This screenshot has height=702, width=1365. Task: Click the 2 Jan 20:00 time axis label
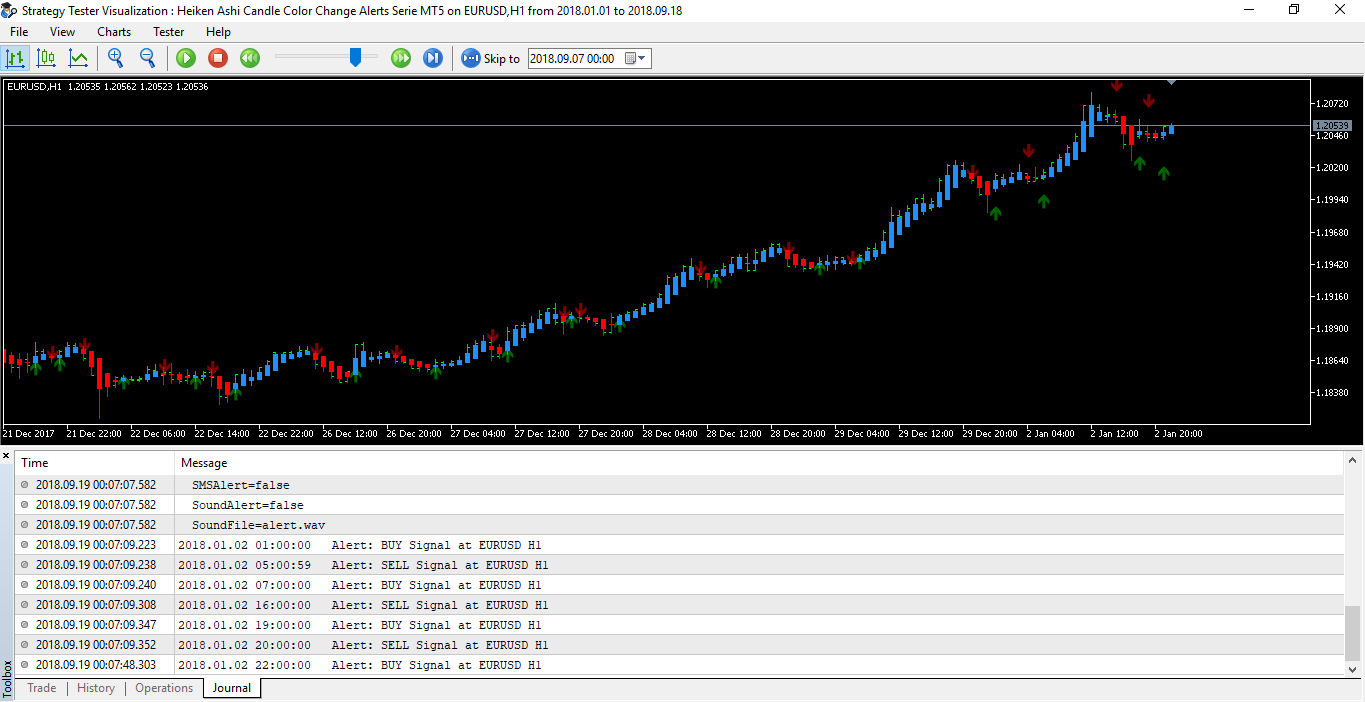coord(1178,434)
